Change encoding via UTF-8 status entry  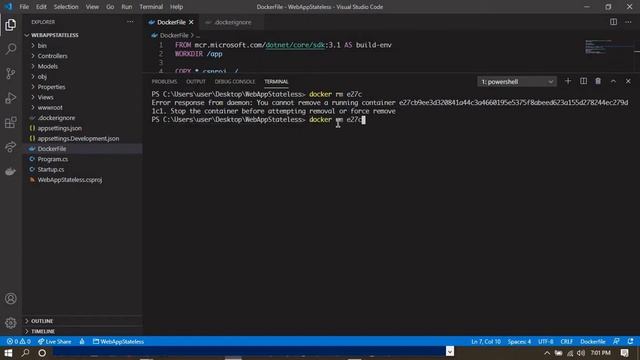click(546, 342)
